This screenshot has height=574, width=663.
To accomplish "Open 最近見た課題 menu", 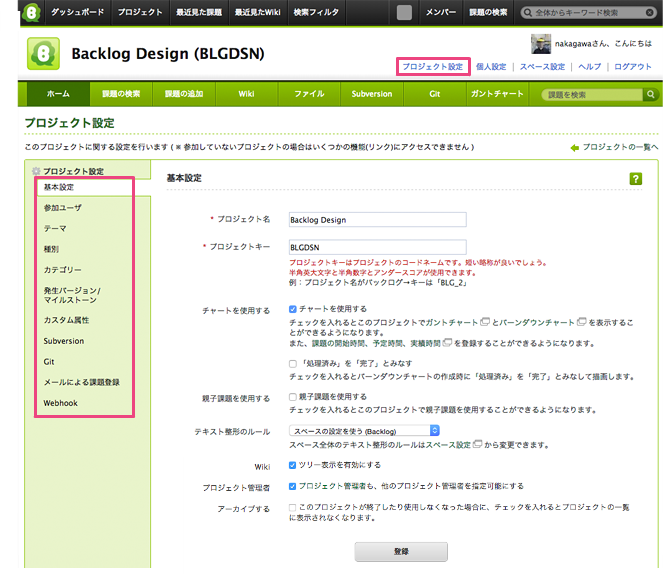I will (199, 12).
